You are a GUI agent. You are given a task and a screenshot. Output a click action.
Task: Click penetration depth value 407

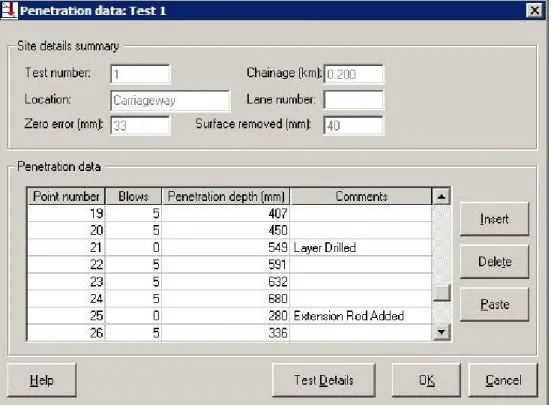pos(226,213)
